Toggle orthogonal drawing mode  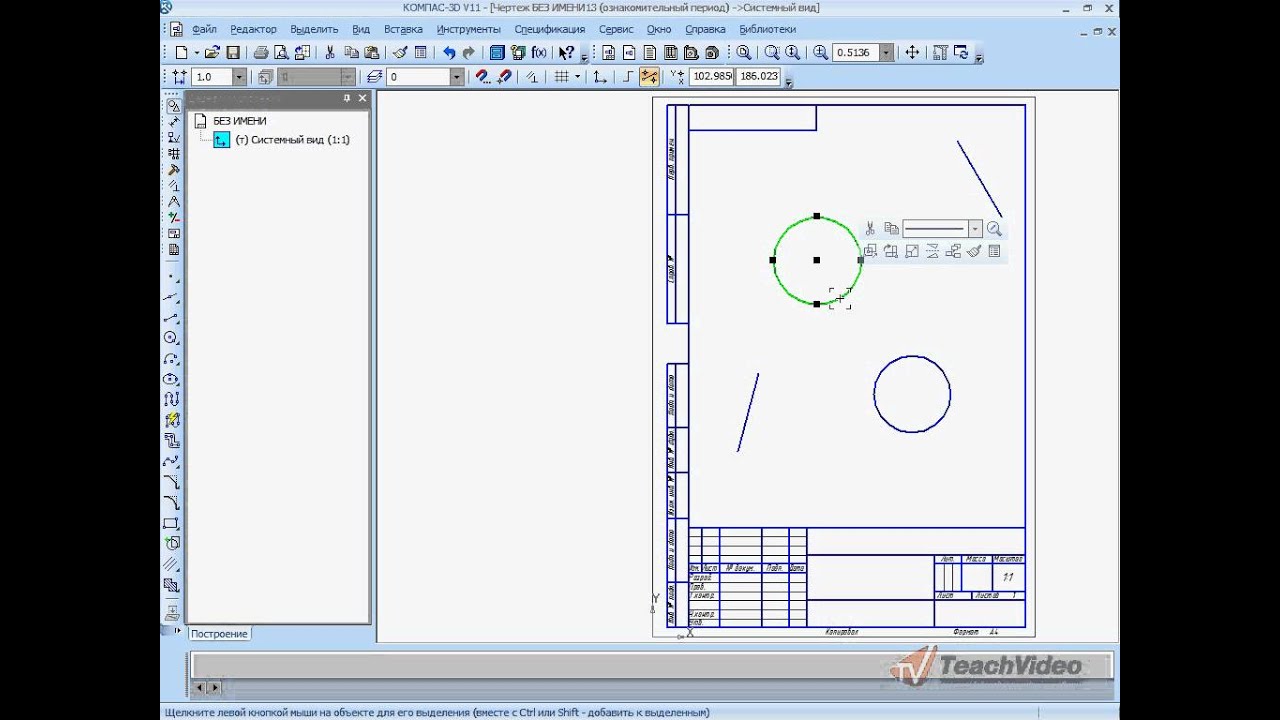[x=627, y=77]
